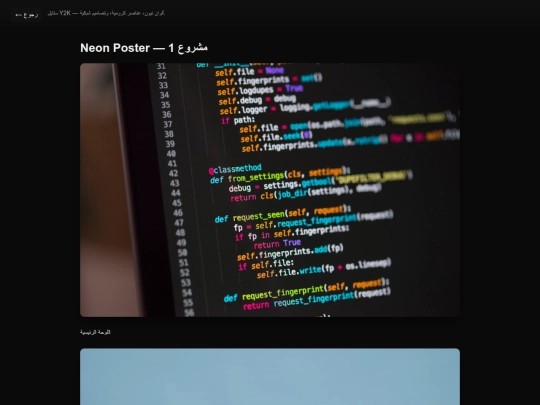This screenshot has height=405, width=540.
Task: Open the code screen project image
Action: coord(270,190)
